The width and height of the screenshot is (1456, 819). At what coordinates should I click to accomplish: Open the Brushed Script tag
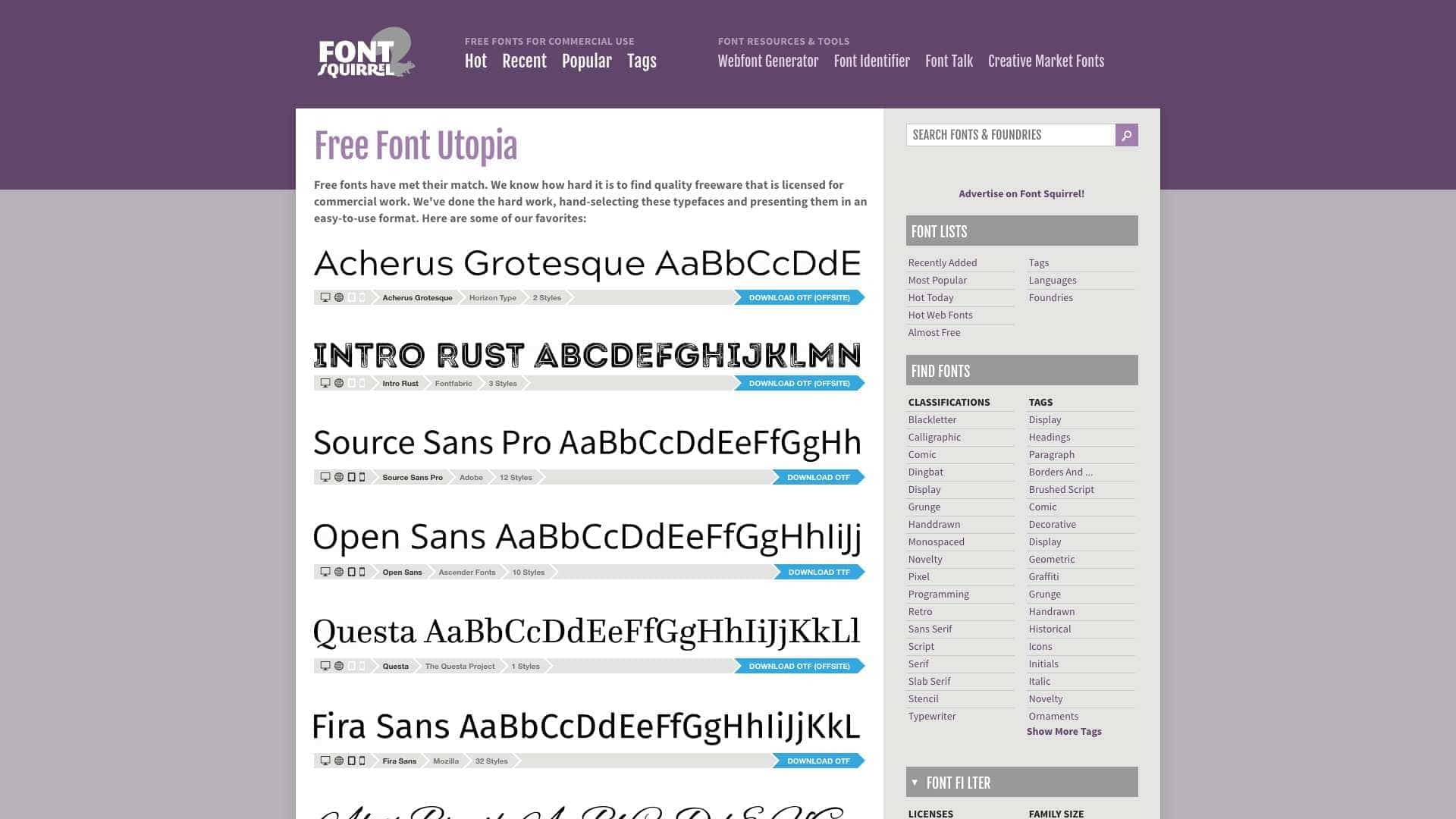[x=1061, y=489]
